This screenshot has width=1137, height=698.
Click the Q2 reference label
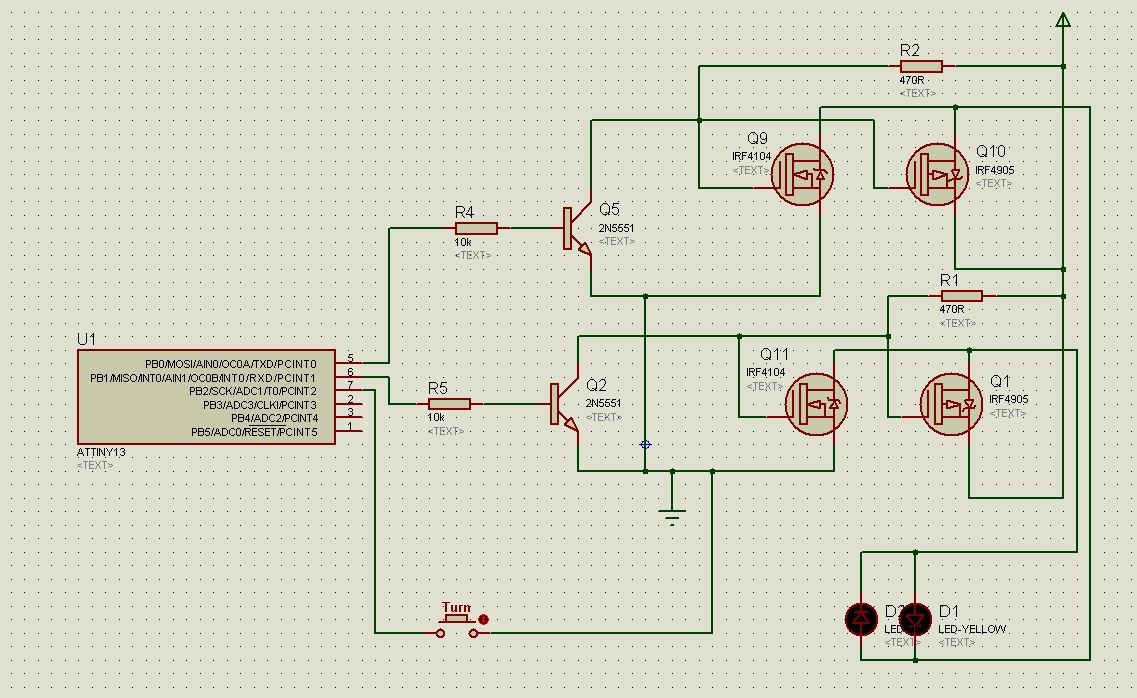596,385
